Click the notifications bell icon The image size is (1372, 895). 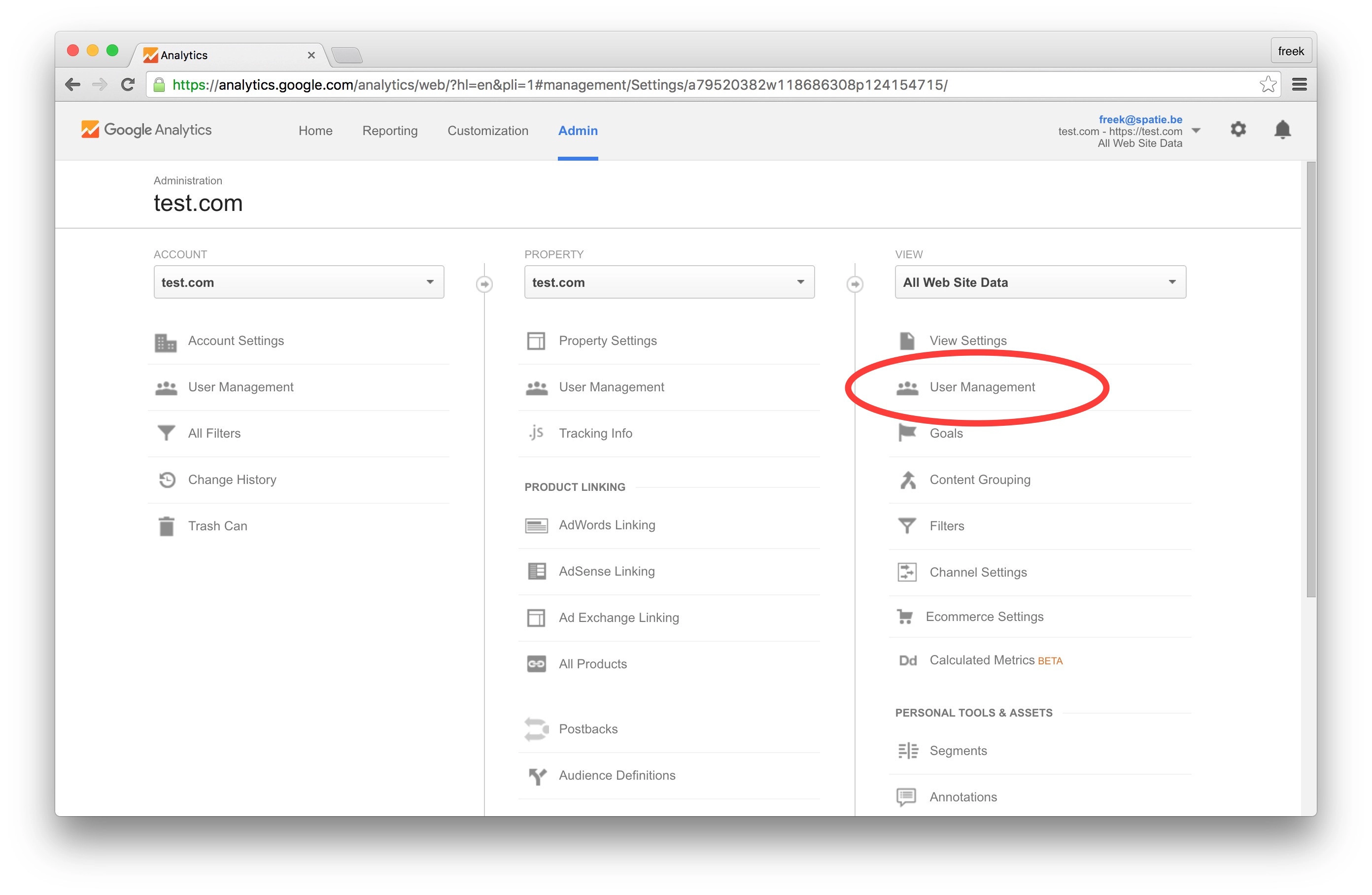tap(1282, 130)
